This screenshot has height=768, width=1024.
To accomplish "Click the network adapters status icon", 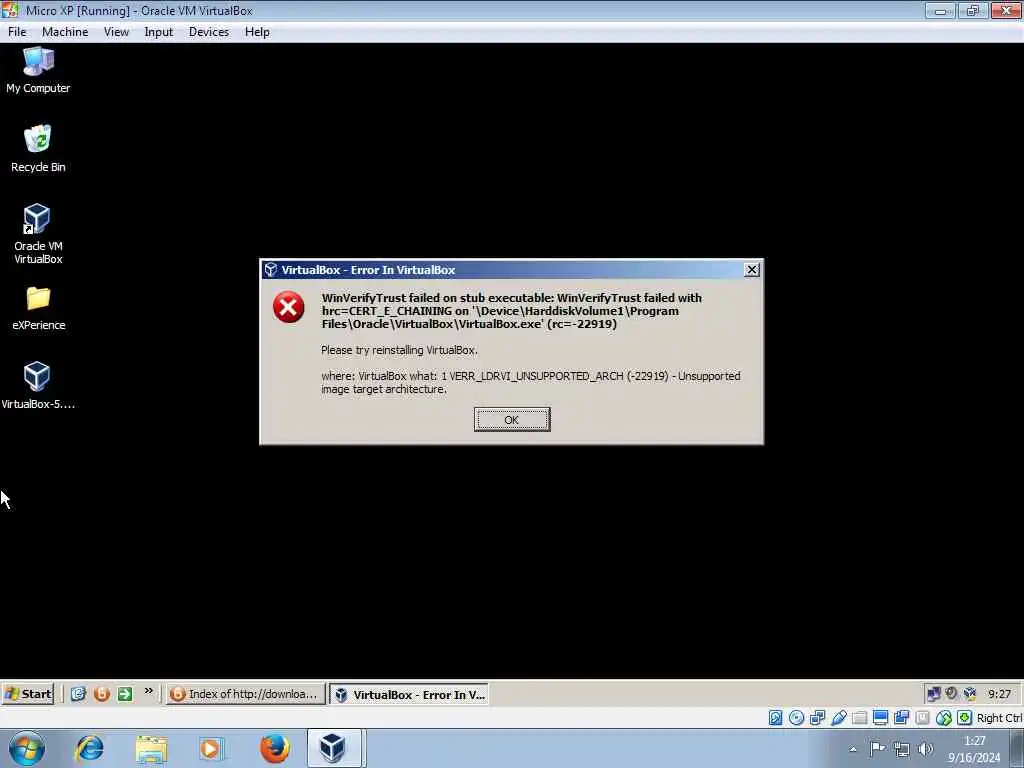I will pos(817,718).
